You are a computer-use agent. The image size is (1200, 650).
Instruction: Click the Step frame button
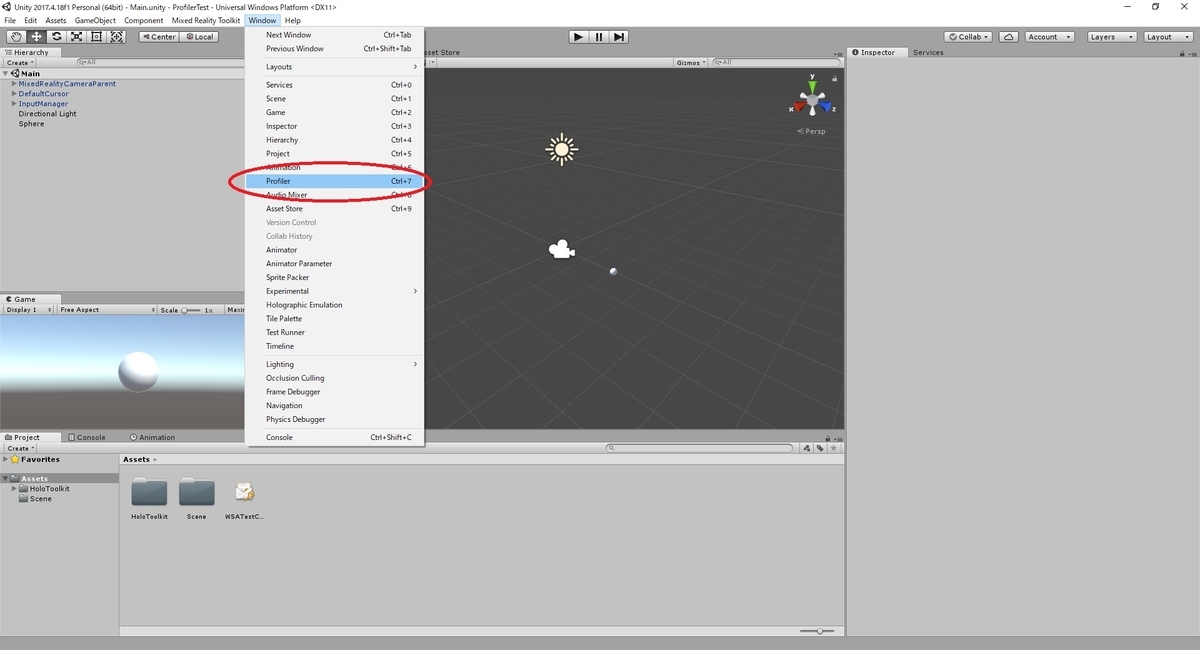pyautogui.click(x=619, y=37)
